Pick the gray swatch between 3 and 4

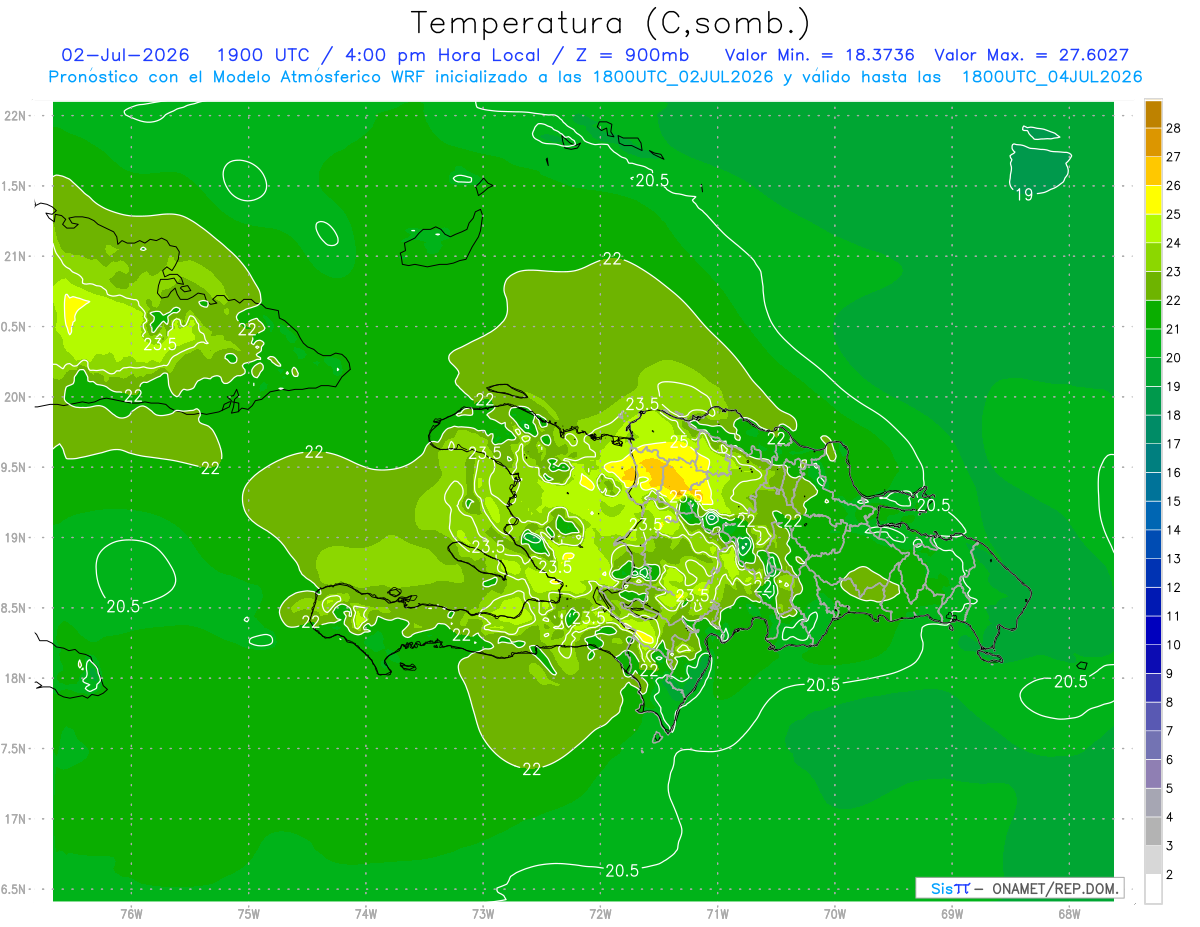1153,831
